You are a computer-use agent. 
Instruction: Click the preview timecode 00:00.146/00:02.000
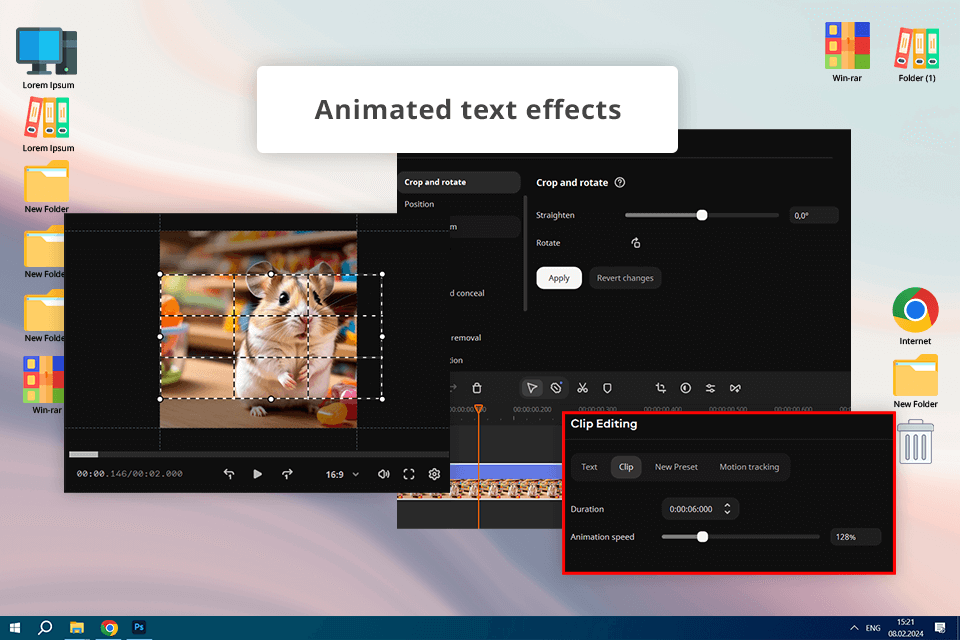click(x=129, y=474)
